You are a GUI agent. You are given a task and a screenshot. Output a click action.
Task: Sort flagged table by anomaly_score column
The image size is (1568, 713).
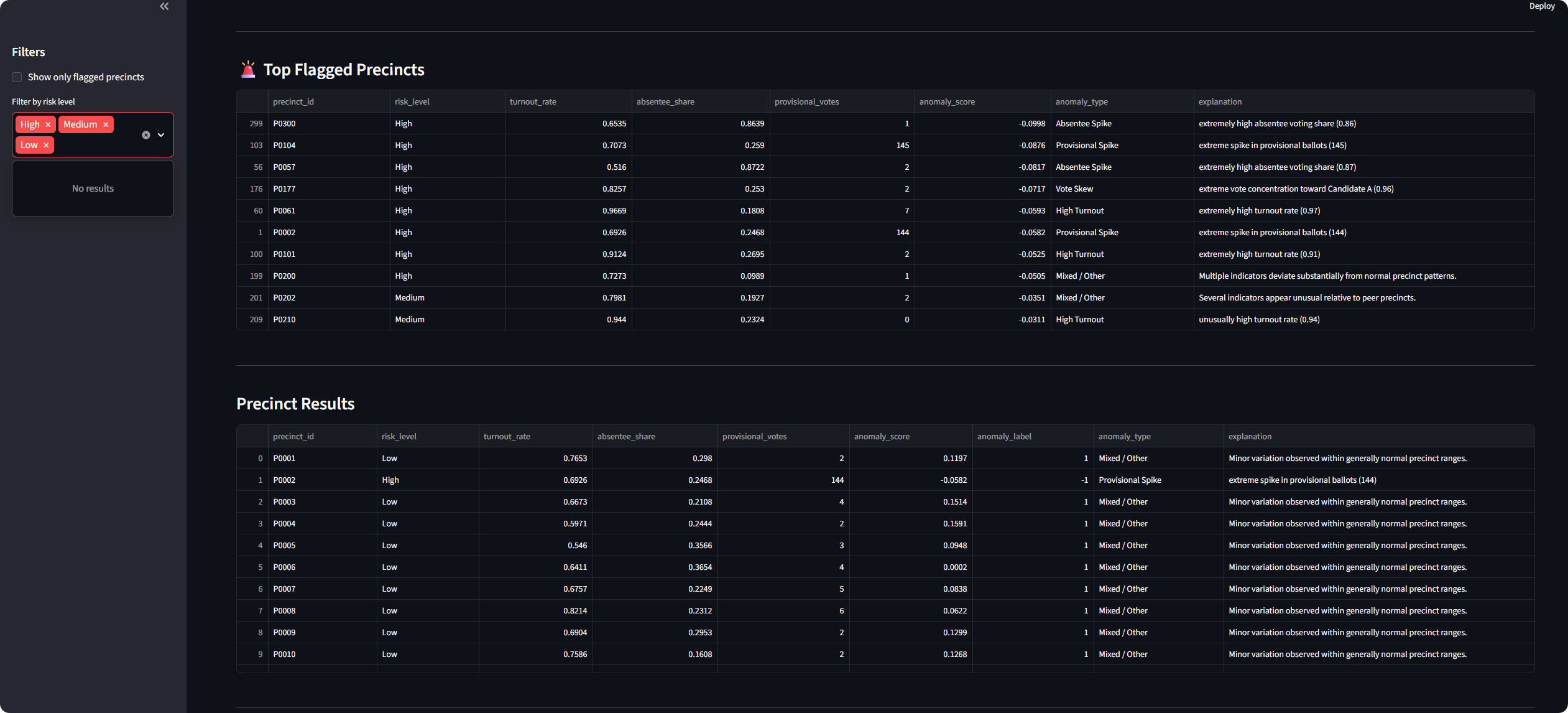pos(946,101)
